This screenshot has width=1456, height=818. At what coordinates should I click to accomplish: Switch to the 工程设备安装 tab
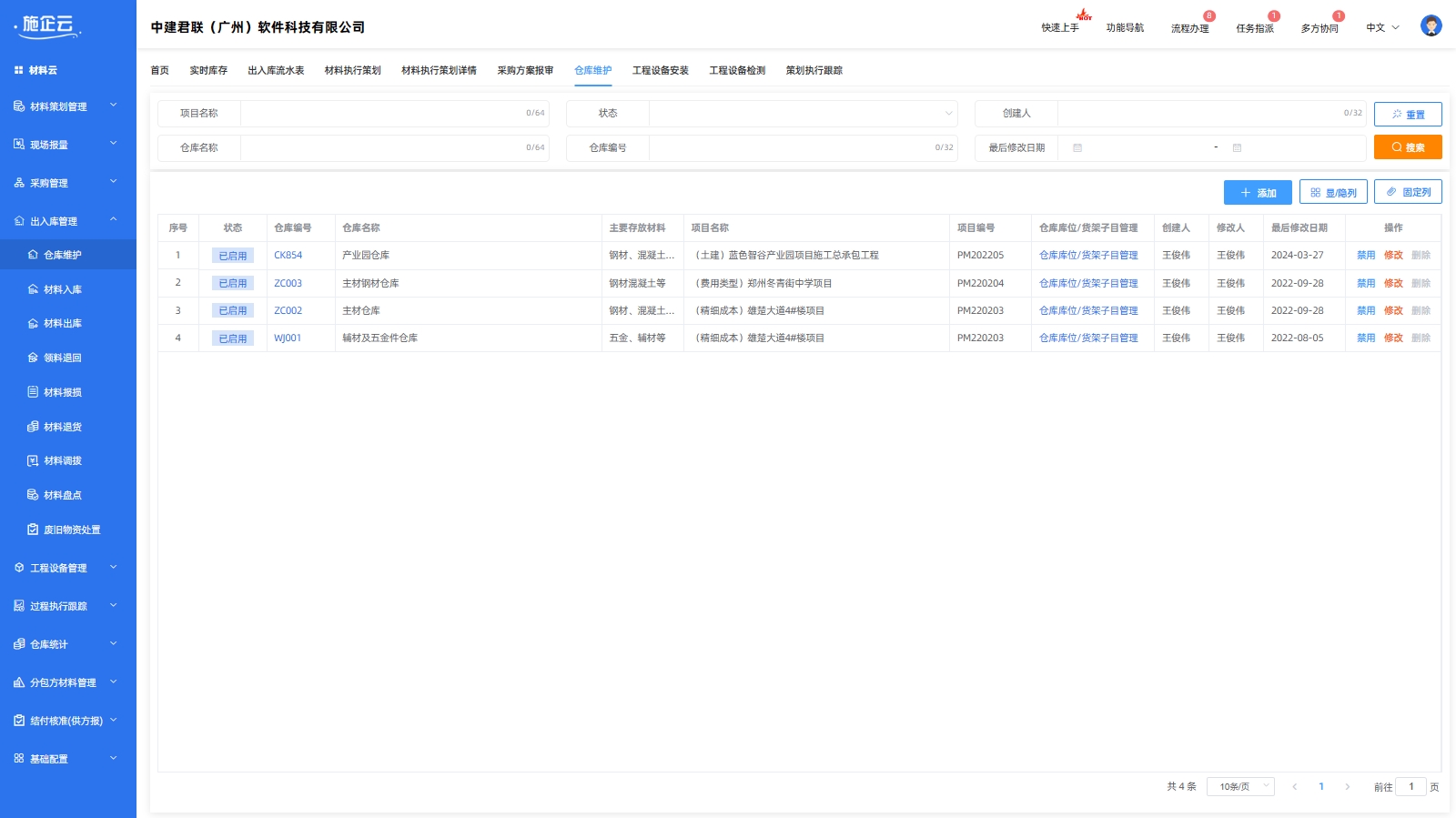pyautogui.click(x=661, y=70)
